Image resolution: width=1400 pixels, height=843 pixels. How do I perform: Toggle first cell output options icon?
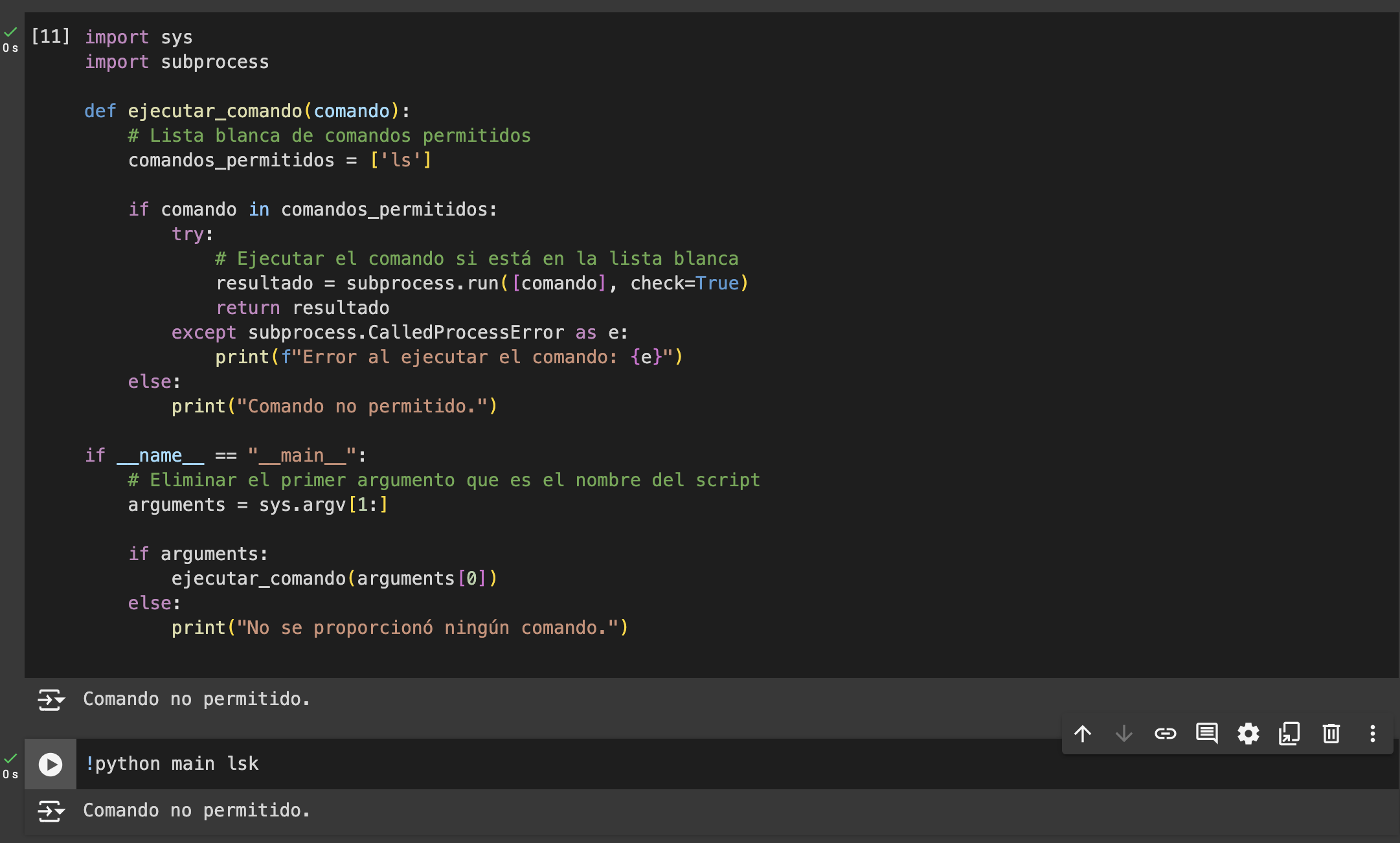tap(51, 700)
